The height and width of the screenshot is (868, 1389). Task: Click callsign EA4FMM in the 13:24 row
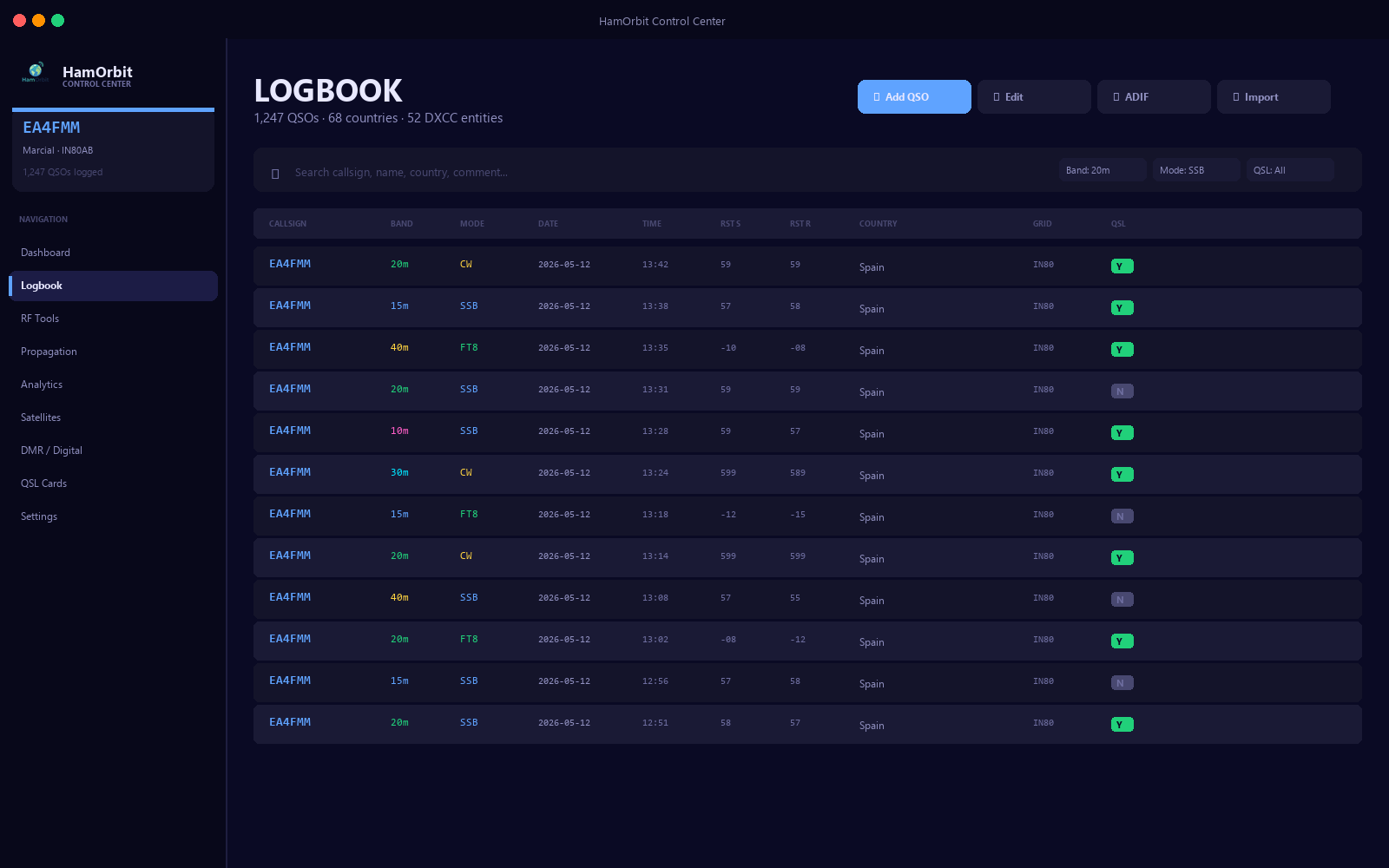[290, 472]
